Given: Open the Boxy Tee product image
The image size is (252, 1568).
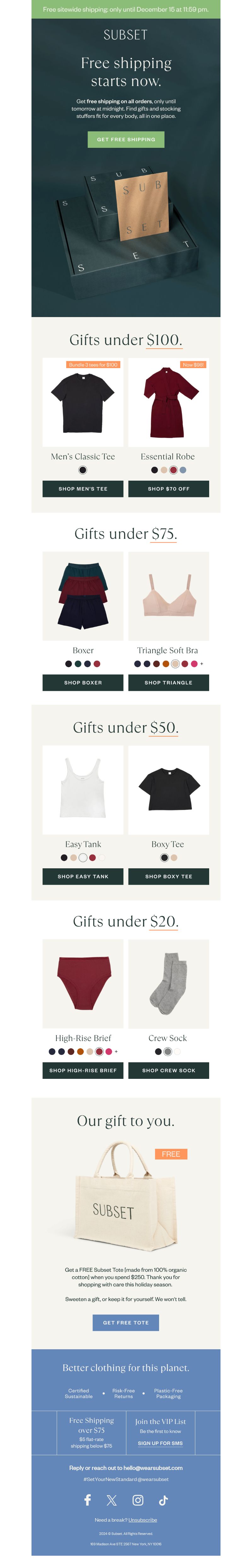Looking at the screenshot, I should pos(169,790).
